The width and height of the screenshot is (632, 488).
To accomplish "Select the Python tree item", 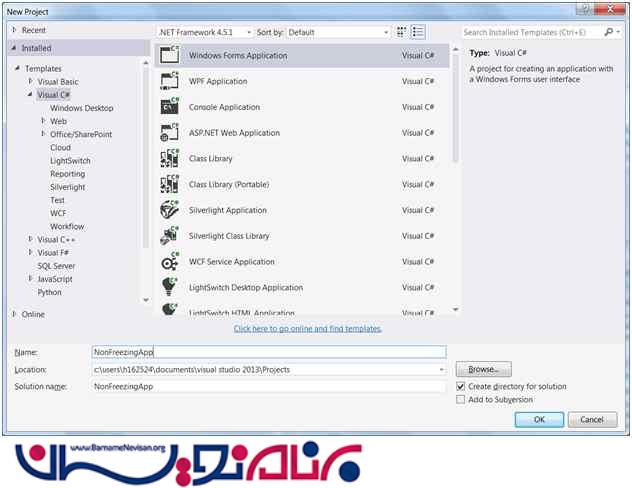I will pyautogui.click(x=49, y=292).
